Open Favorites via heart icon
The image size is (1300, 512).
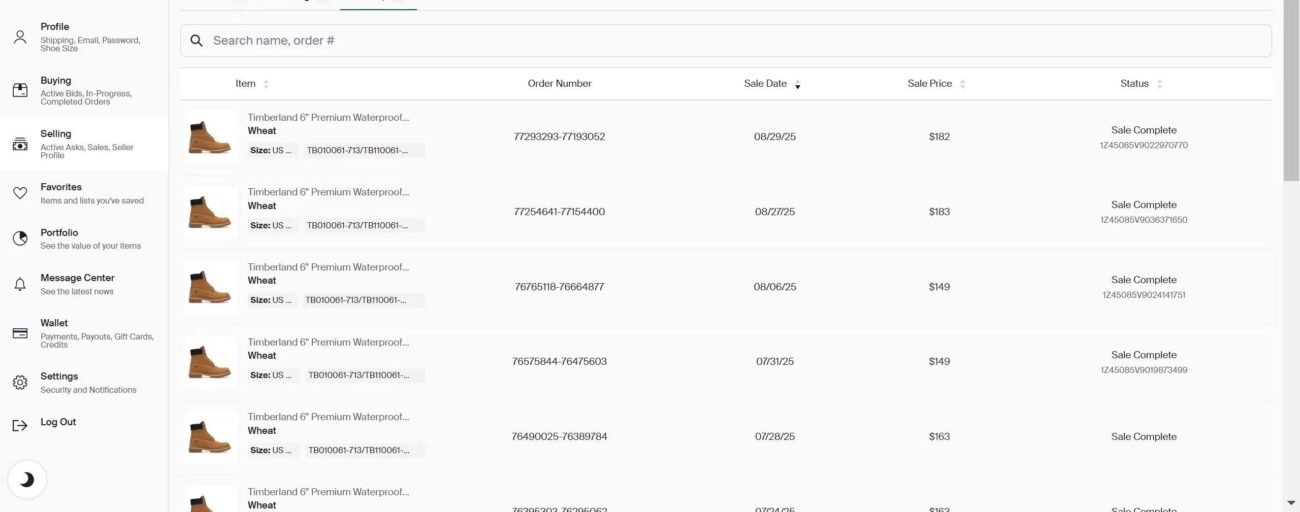[20, 193]
